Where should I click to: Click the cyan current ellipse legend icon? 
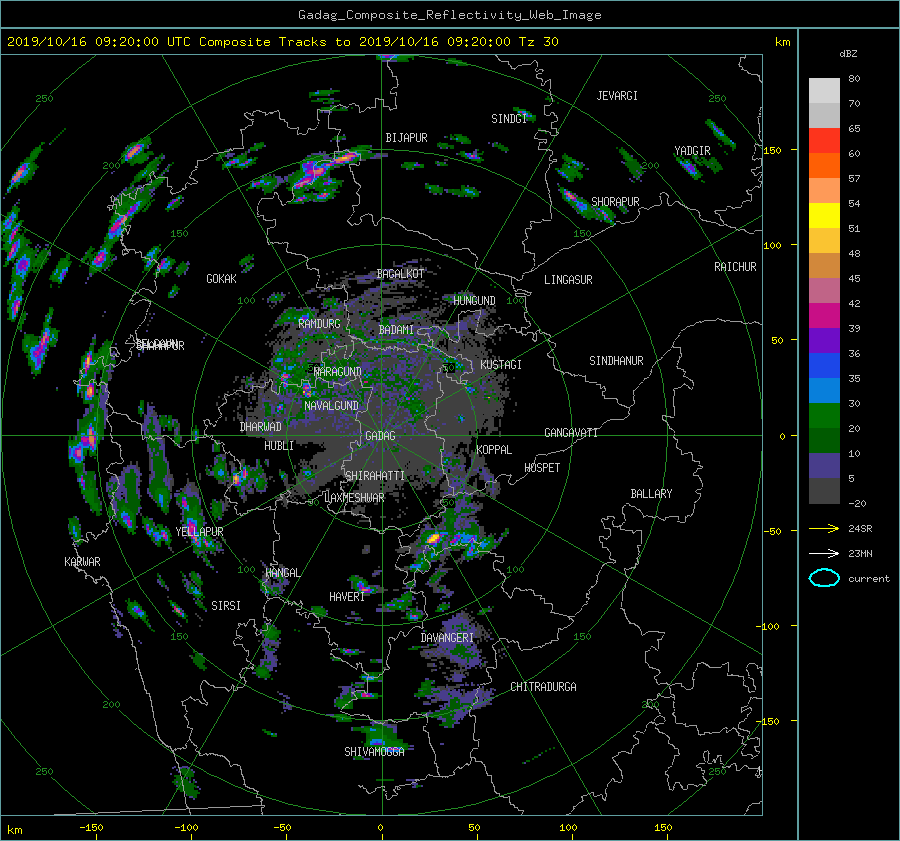[824, 578]
